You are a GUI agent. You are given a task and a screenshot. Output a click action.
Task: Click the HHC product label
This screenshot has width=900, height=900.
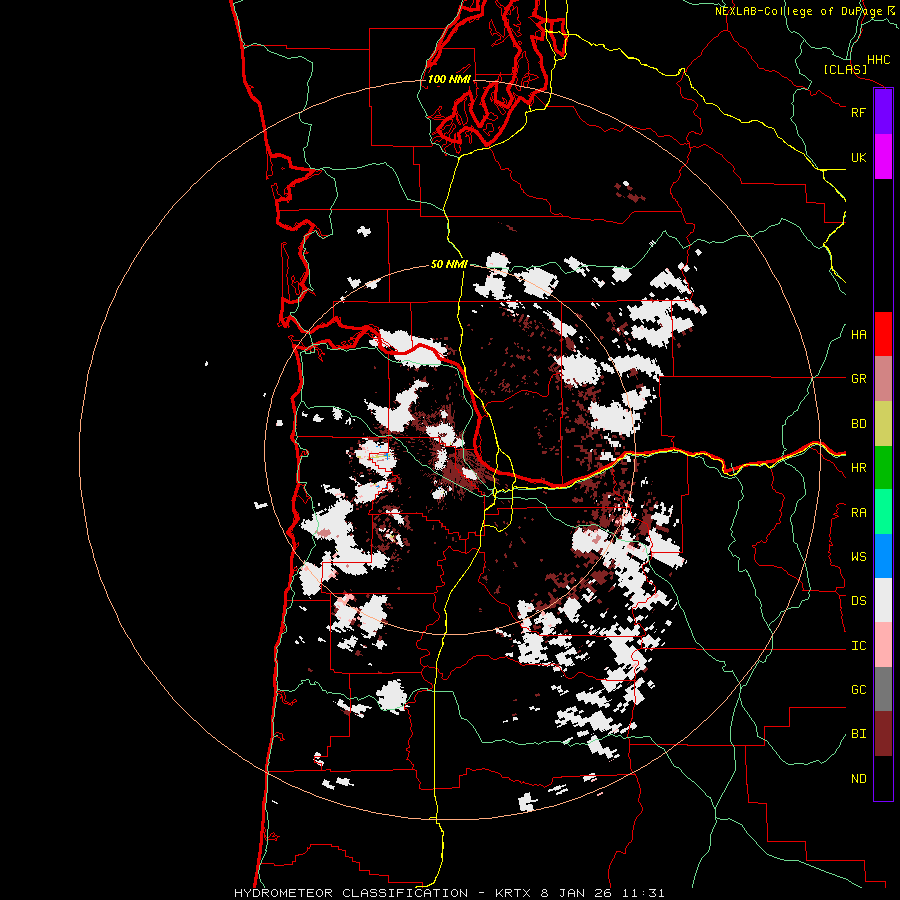point(879,60)
